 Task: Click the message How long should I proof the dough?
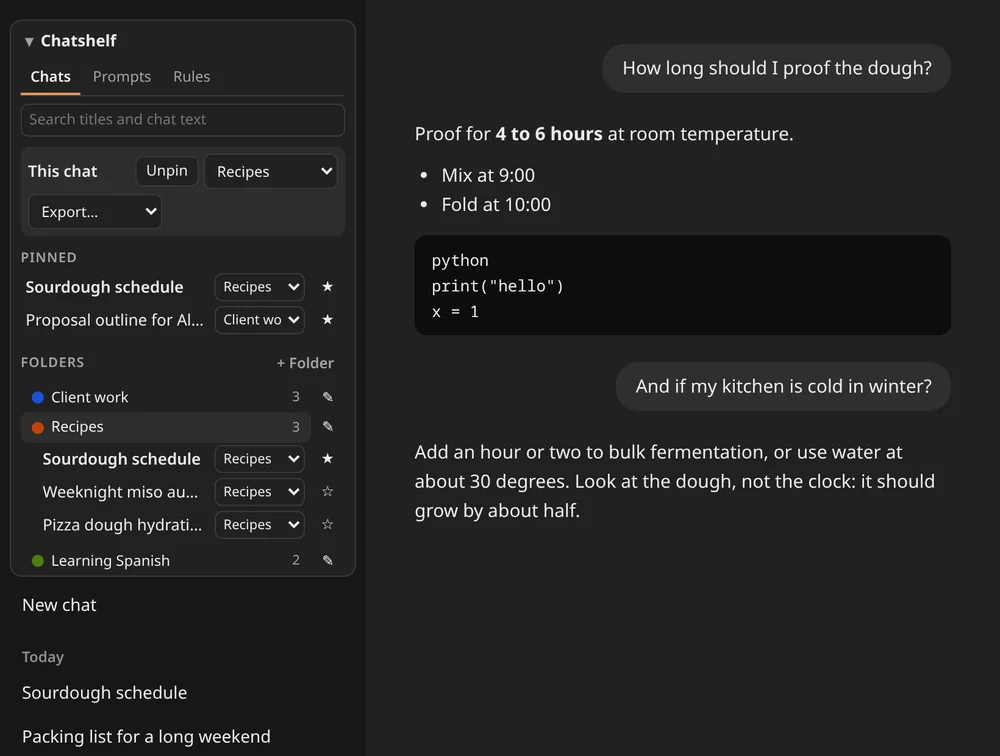(x=776, y=68)
